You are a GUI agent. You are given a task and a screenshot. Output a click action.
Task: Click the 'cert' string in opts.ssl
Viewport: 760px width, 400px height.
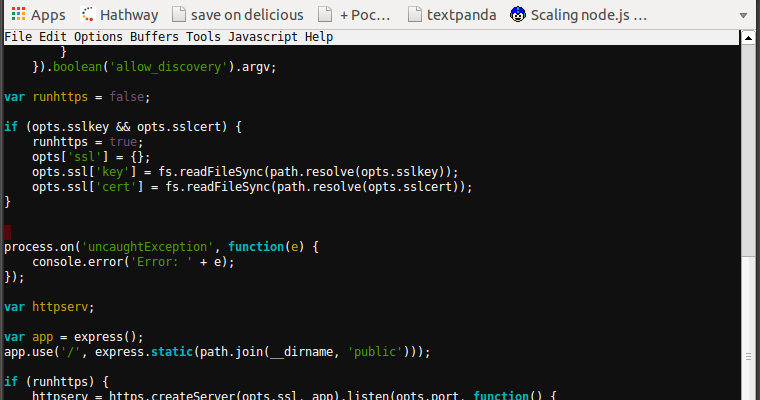pos(116,187)
